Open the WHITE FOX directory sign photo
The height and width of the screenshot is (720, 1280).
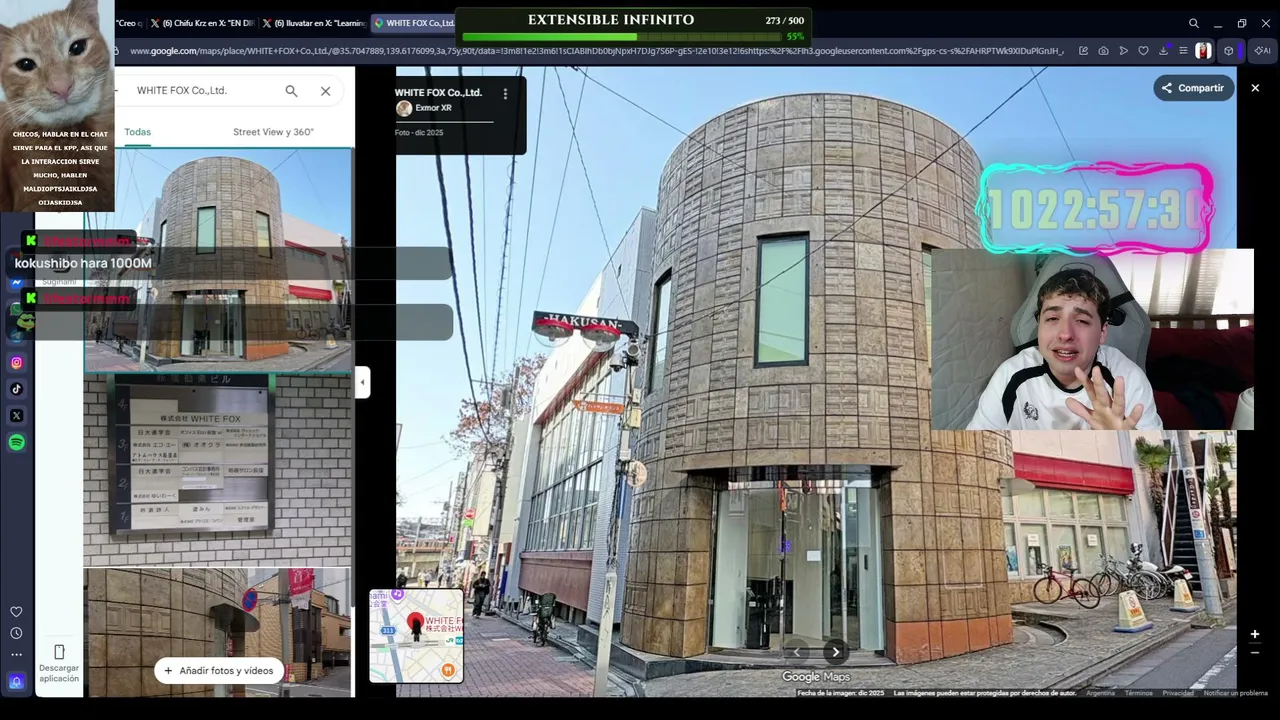click(218, 470)
